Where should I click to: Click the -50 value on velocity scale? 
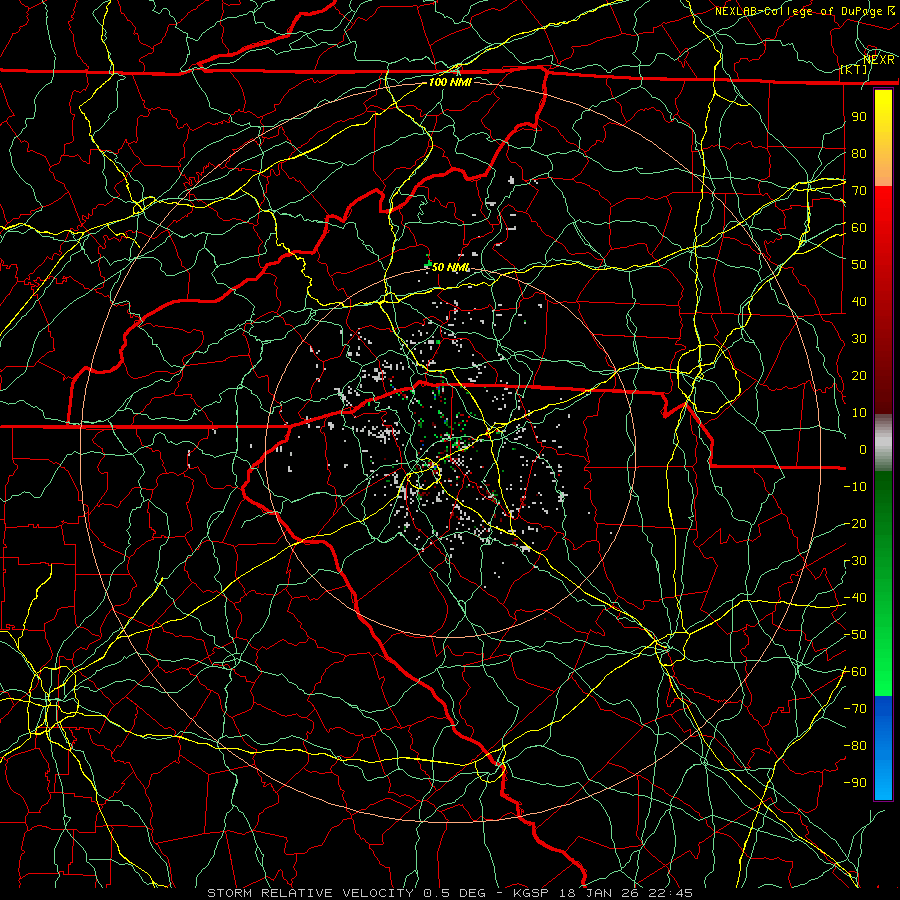855,635
